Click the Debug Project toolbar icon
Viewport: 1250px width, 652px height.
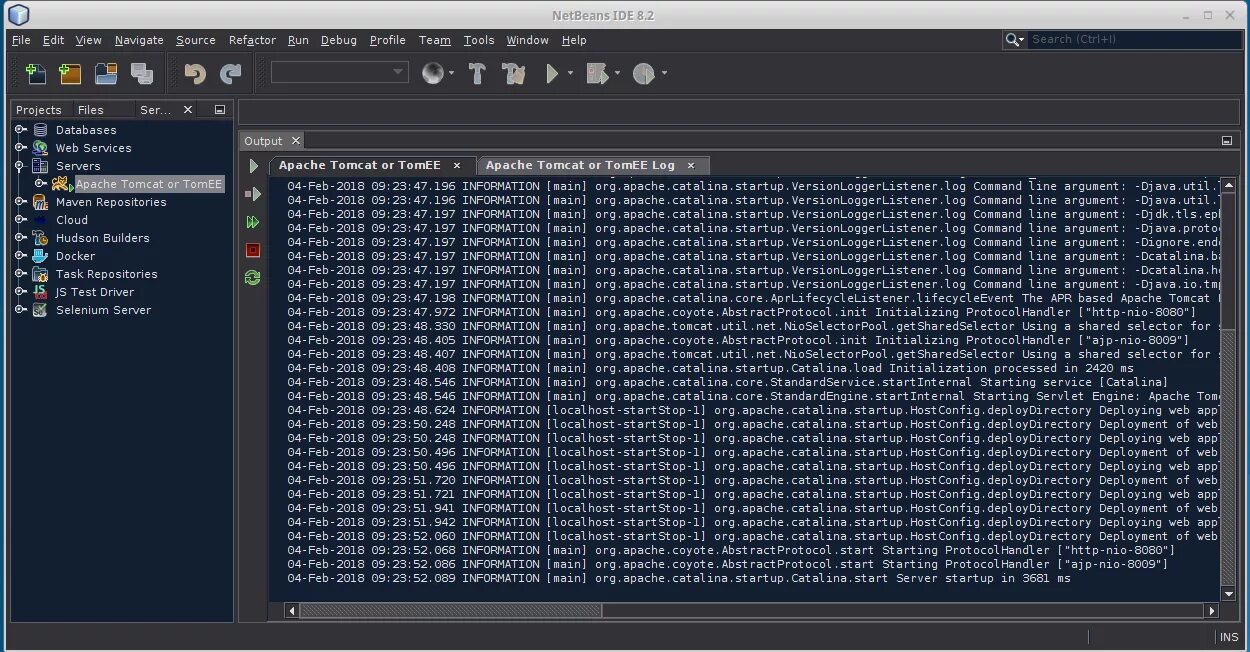(x=597, y=73)
